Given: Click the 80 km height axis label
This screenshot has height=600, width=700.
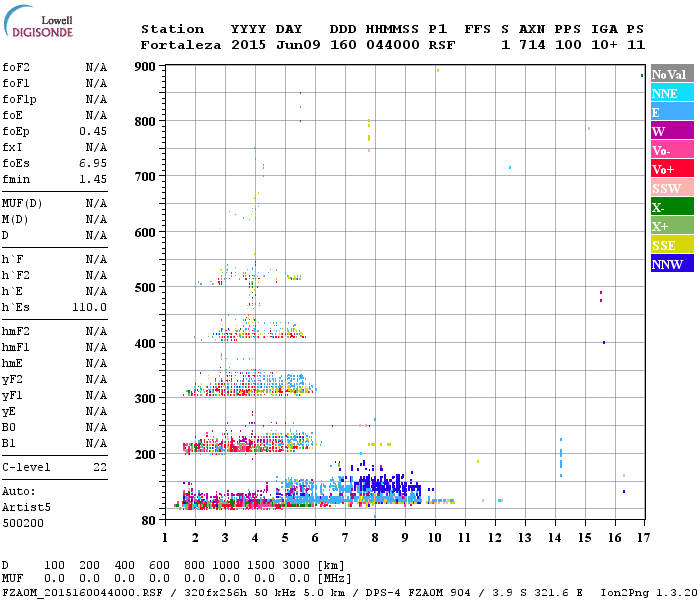Looking at the screenshot, I should click(149, 520).
